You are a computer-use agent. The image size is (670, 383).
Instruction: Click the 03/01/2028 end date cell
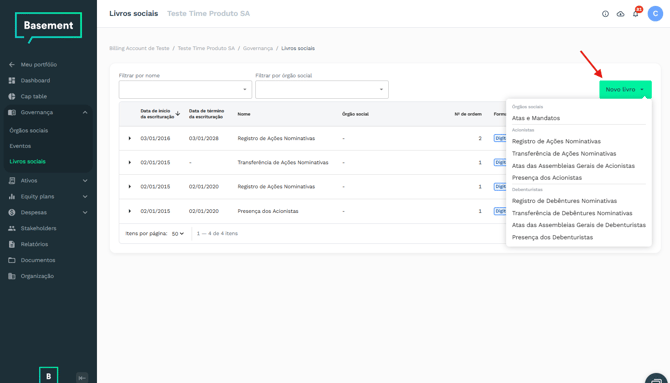point(204,138)
